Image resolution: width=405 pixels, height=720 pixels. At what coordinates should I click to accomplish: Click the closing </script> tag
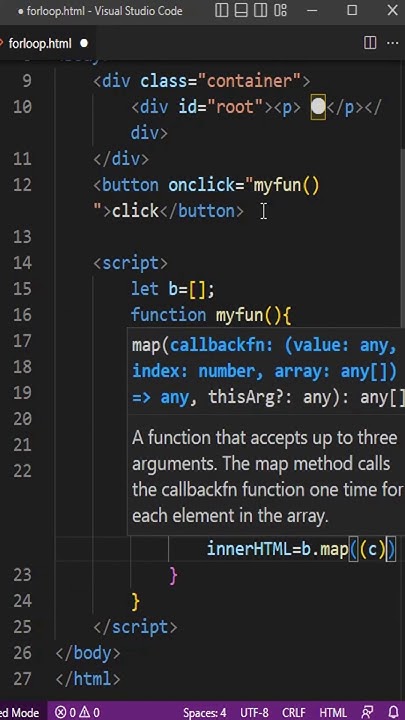click(x=135, y=627)
